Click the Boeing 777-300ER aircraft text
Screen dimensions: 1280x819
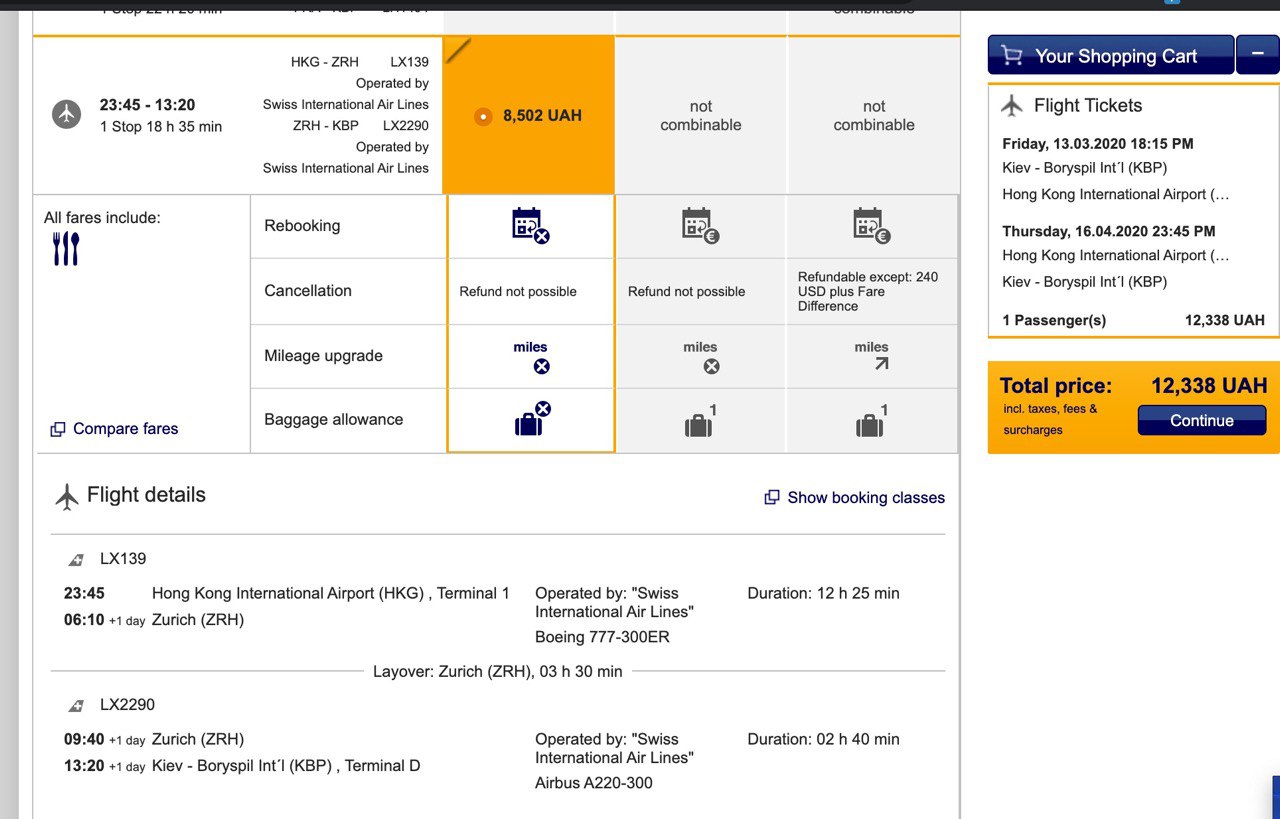coord(602,637)
